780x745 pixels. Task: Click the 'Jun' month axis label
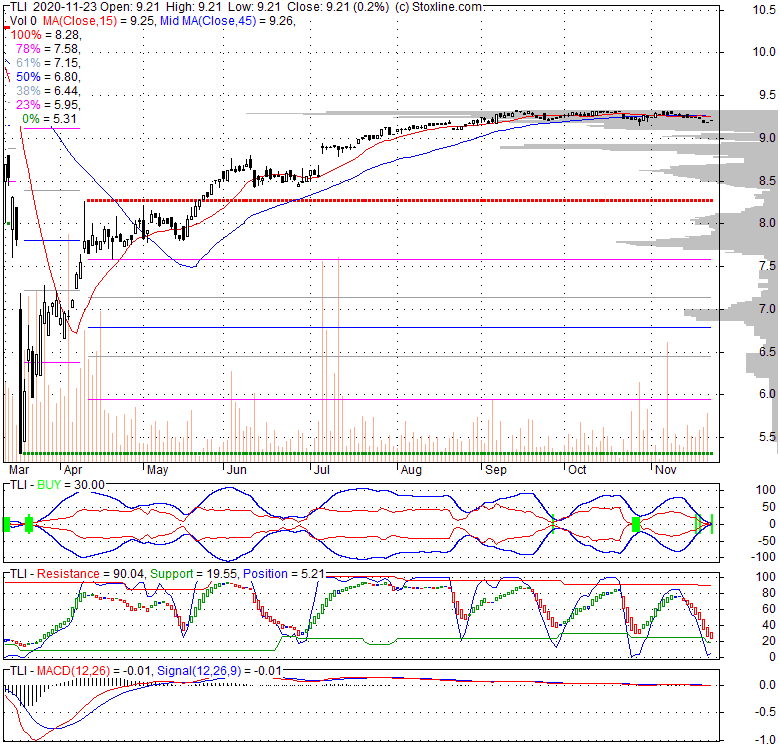(236, 470)
